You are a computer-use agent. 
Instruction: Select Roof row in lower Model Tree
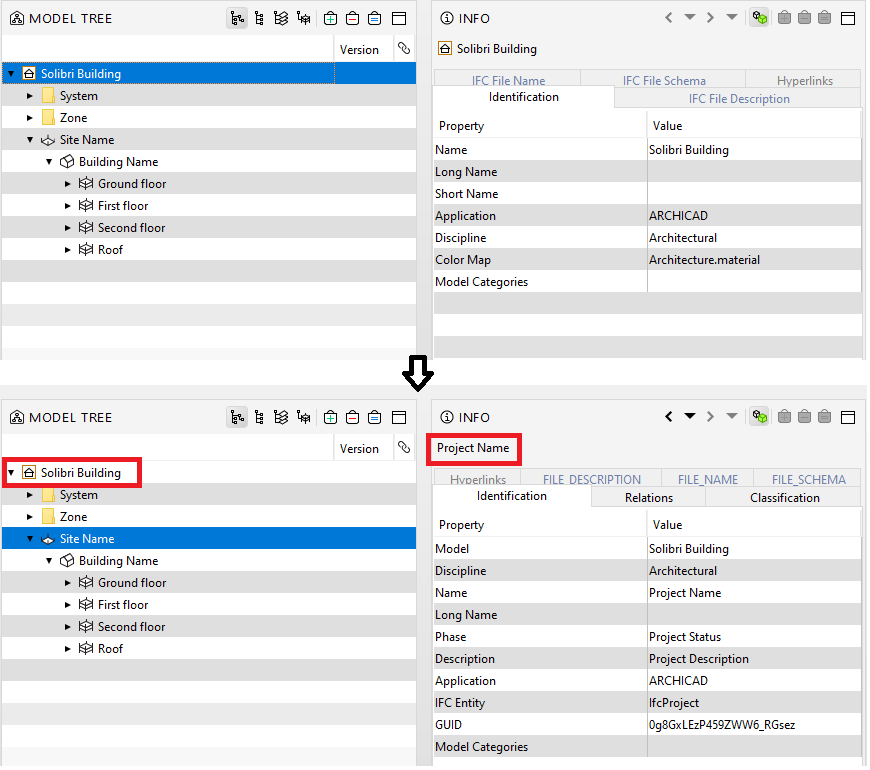tap(209, 649)
